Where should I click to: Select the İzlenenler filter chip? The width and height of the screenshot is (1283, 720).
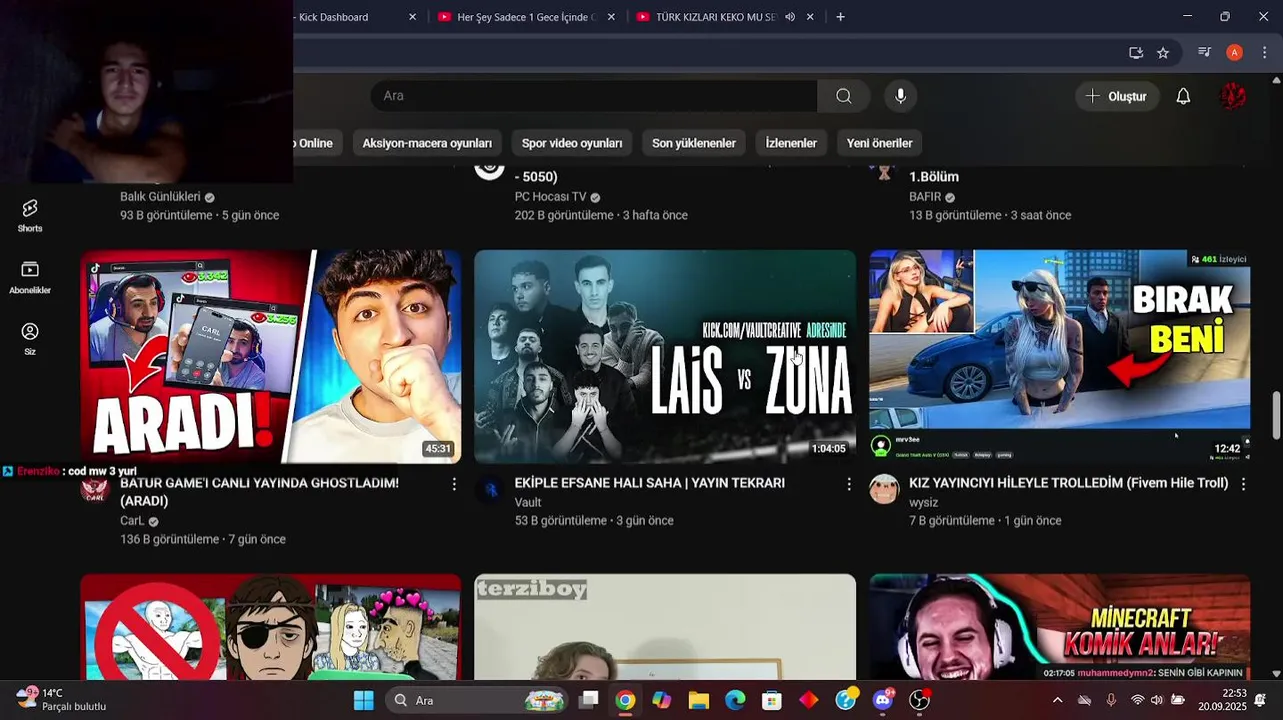click(791, 143)
